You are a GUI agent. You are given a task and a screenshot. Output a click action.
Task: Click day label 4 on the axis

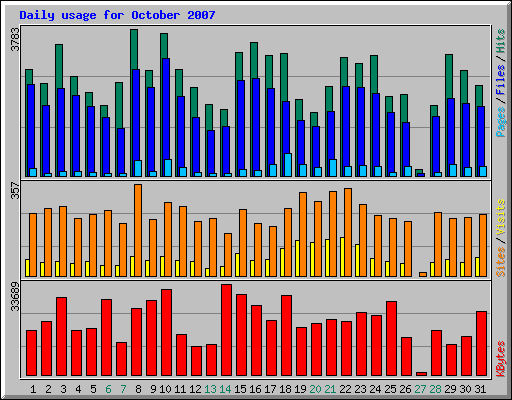(x=78, y=389)
